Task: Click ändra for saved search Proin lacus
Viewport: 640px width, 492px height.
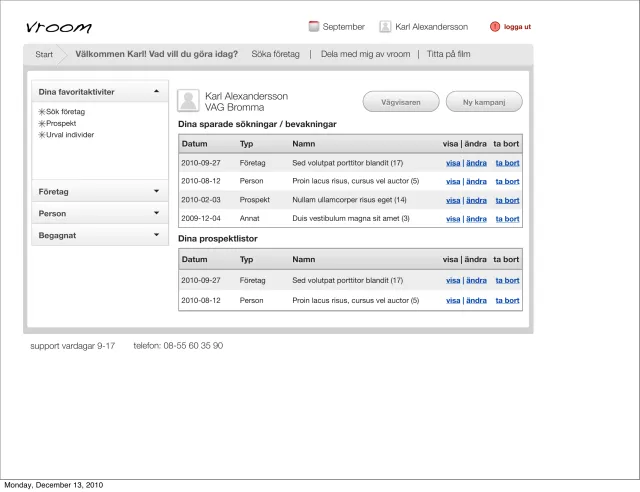Action: 476,181
